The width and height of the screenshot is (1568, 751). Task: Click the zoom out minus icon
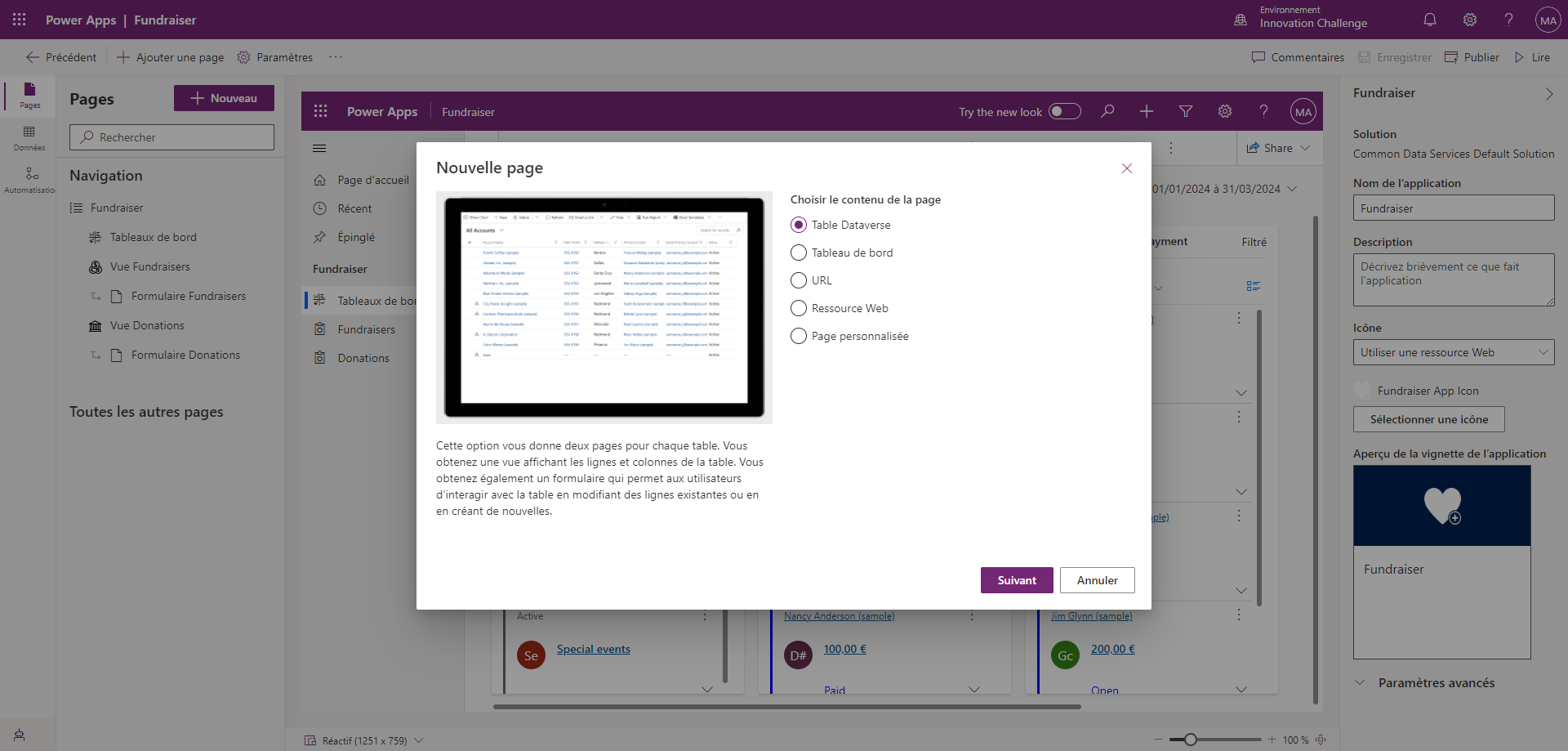1158,740
